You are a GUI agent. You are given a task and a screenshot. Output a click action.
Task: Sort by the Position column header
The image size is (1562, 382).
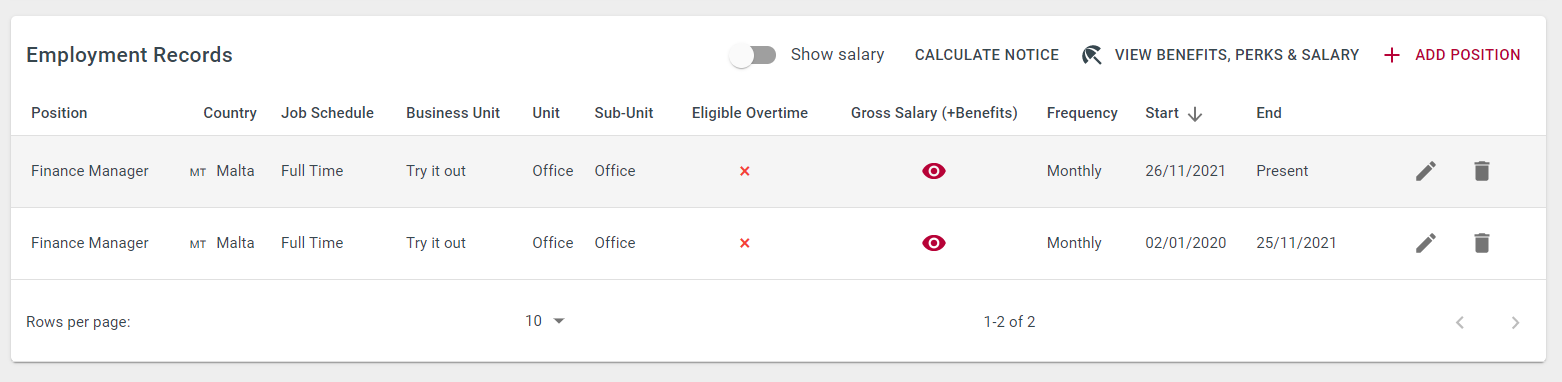click(x=59, y=113)
